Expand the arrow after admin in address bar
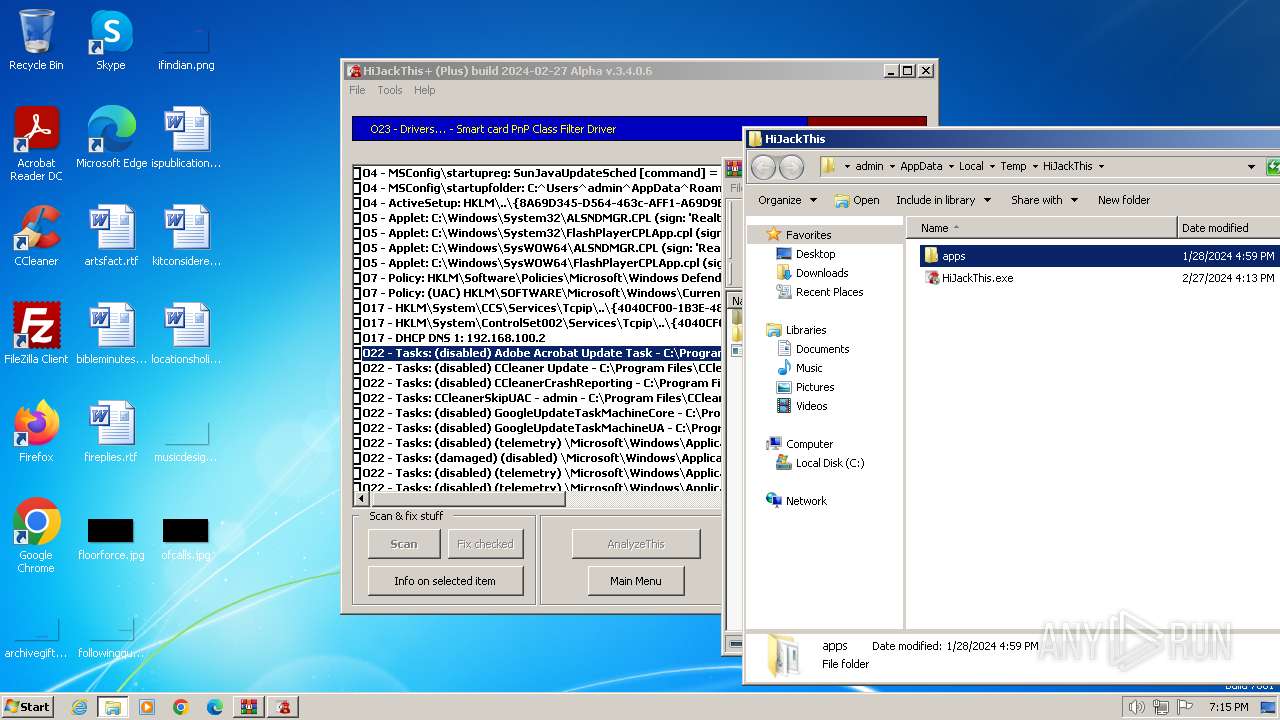The height and width of the screenshot is (720, 1280). [x=892, y=167]
